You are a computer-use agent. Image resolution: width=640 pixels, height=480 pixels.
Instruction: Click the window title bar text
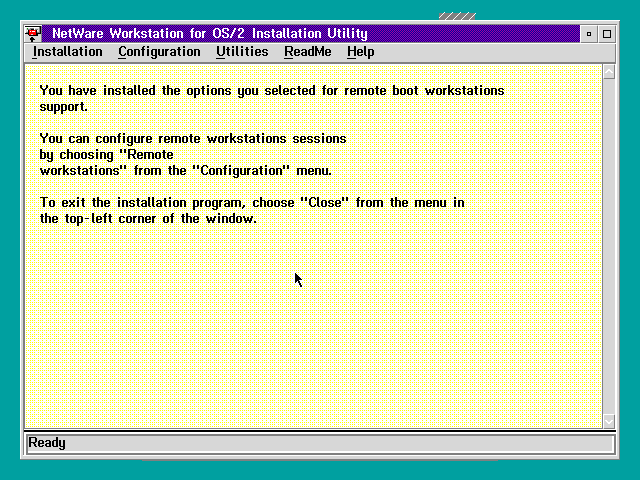click(210, 33)
